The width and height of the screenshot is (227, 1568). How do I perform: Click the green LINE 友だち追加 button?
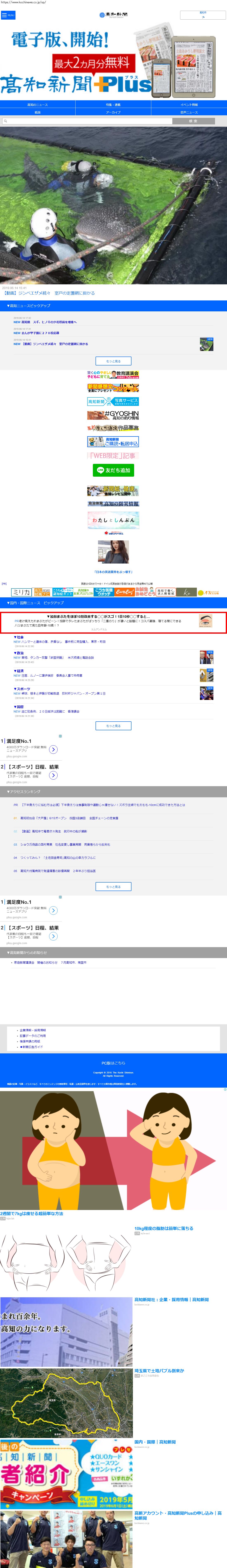113,470
